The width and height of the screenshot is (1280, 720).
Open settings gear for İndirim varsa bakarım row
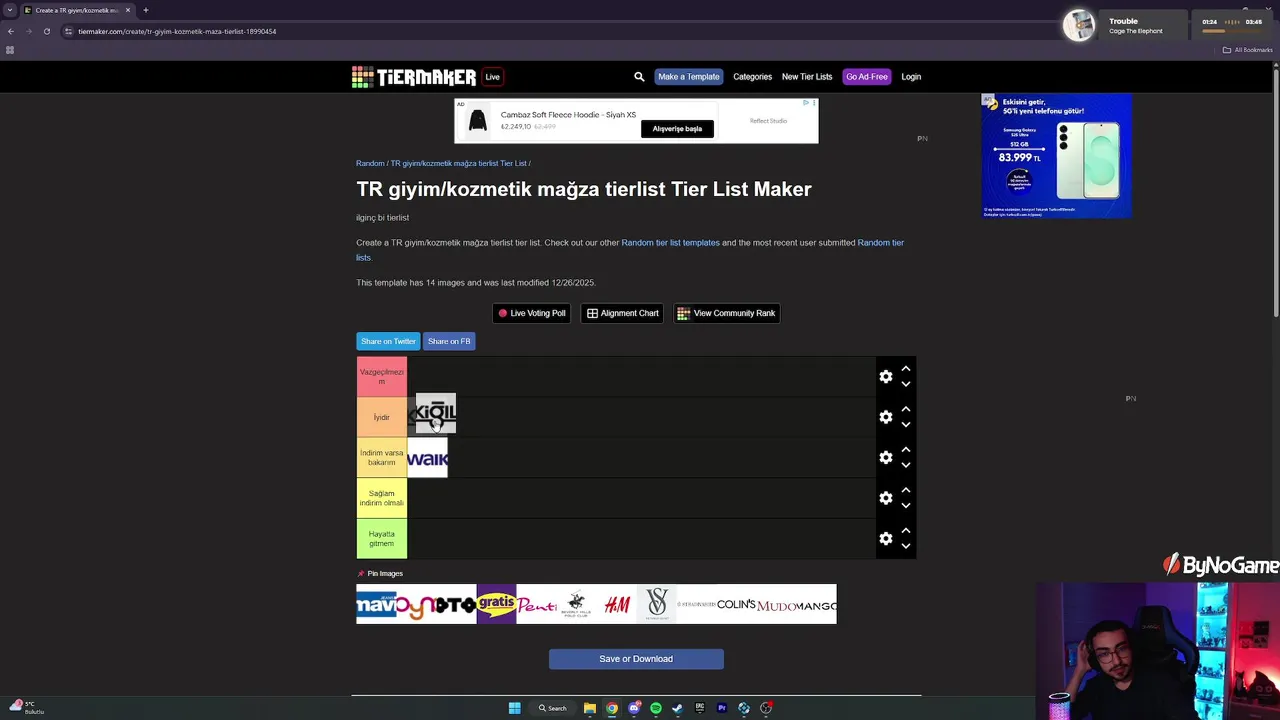coord(886,457)
